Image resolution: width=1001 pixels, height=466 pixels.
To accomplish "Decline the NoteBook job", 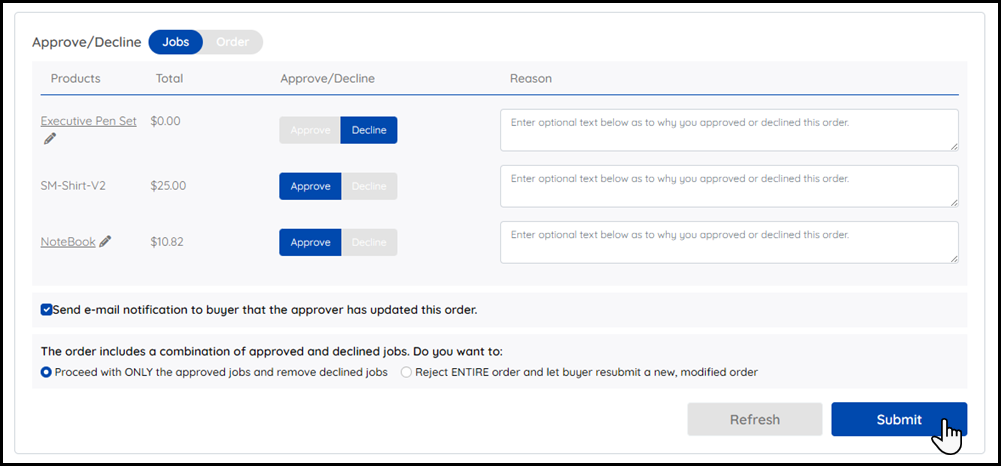I will pos(369,242).
